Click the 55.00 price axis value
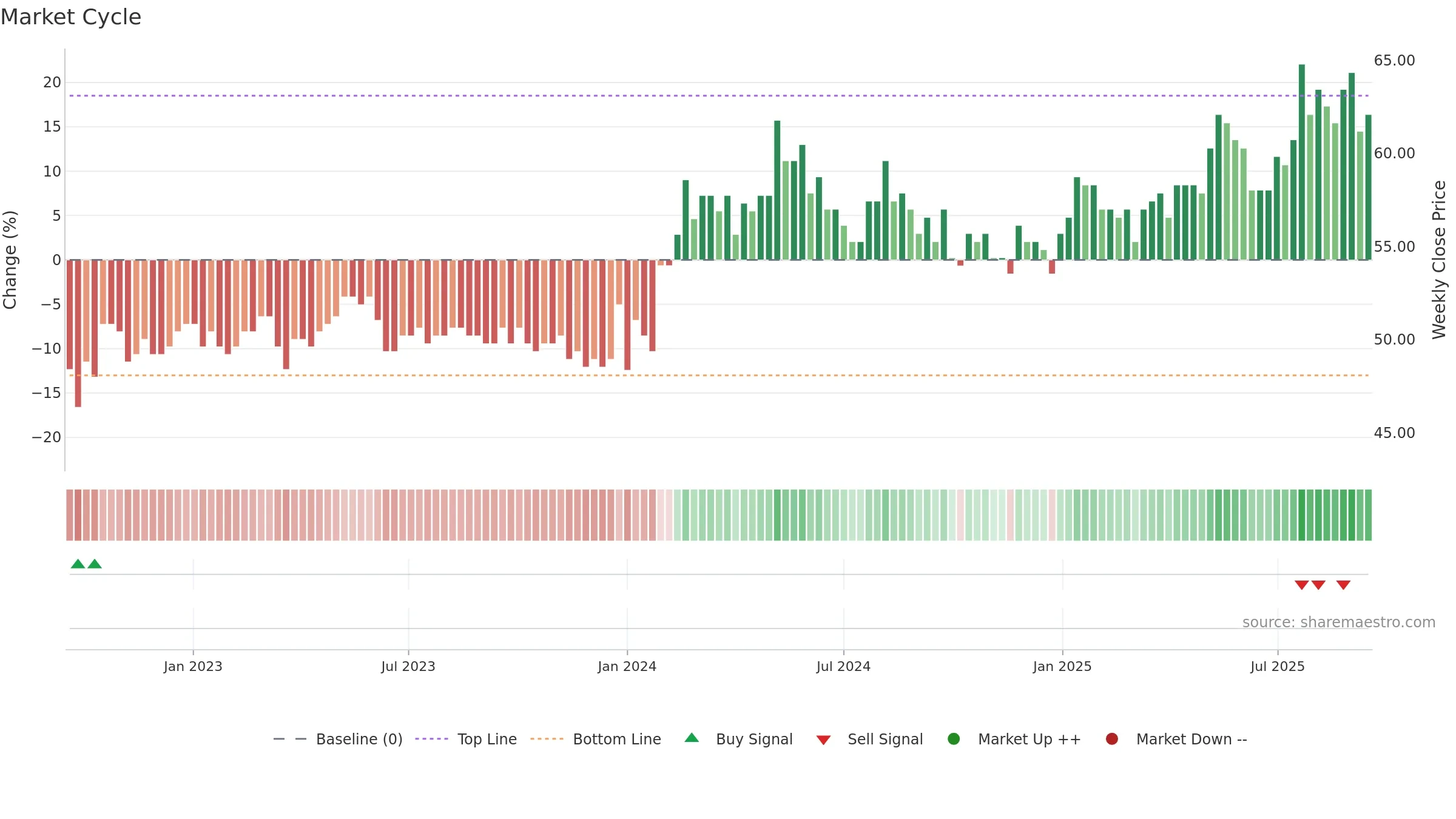This screenshot has height=819, width=1456. pyautogui.click(x=1394, y=247)
